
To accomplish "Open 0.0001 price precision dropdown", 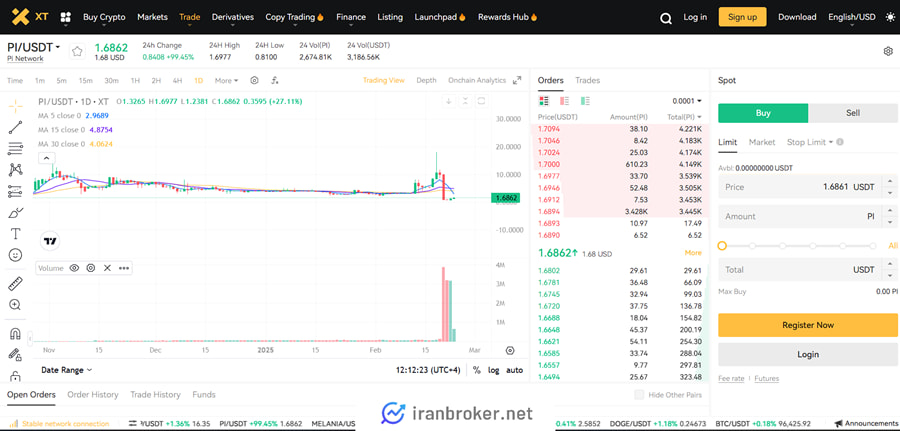I will [x=687, y=101].
